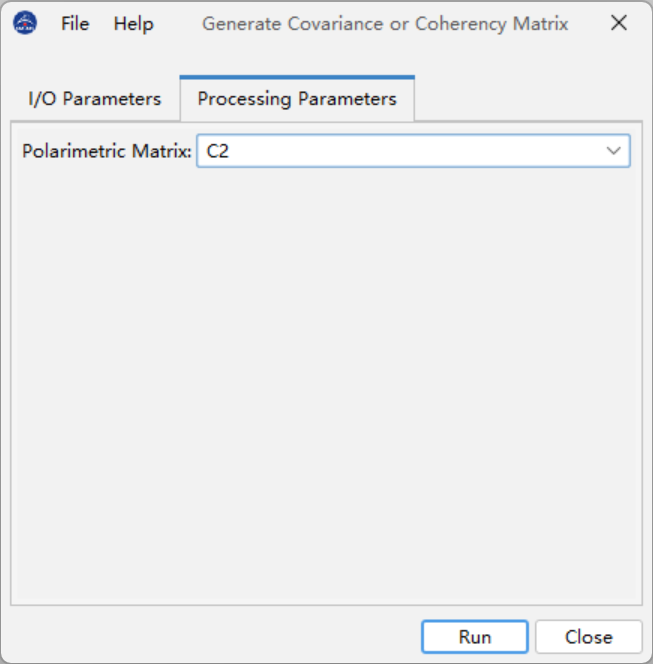Image resolution: width=653 pixels, height=664 pixels.
Task: Click the C2 value in the combo box
Action: point(219,151)
